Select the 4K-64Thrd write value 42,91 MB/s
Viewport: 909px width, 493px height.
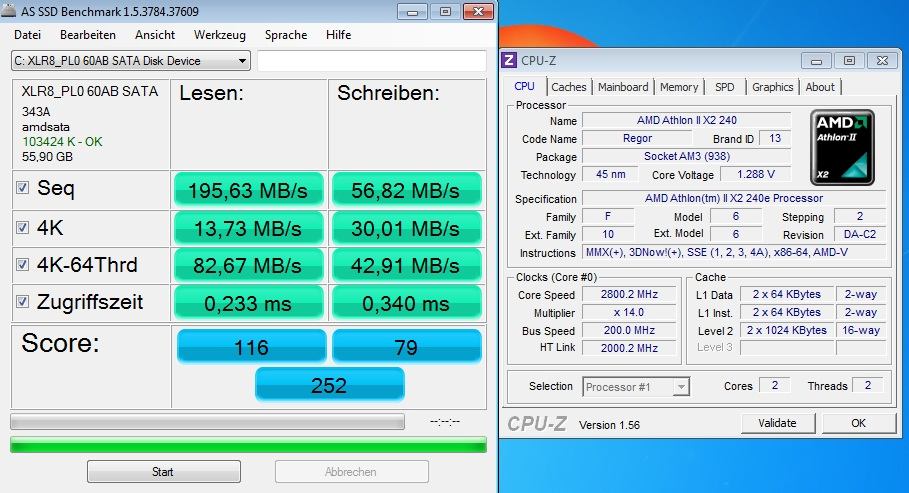point(406,266)
